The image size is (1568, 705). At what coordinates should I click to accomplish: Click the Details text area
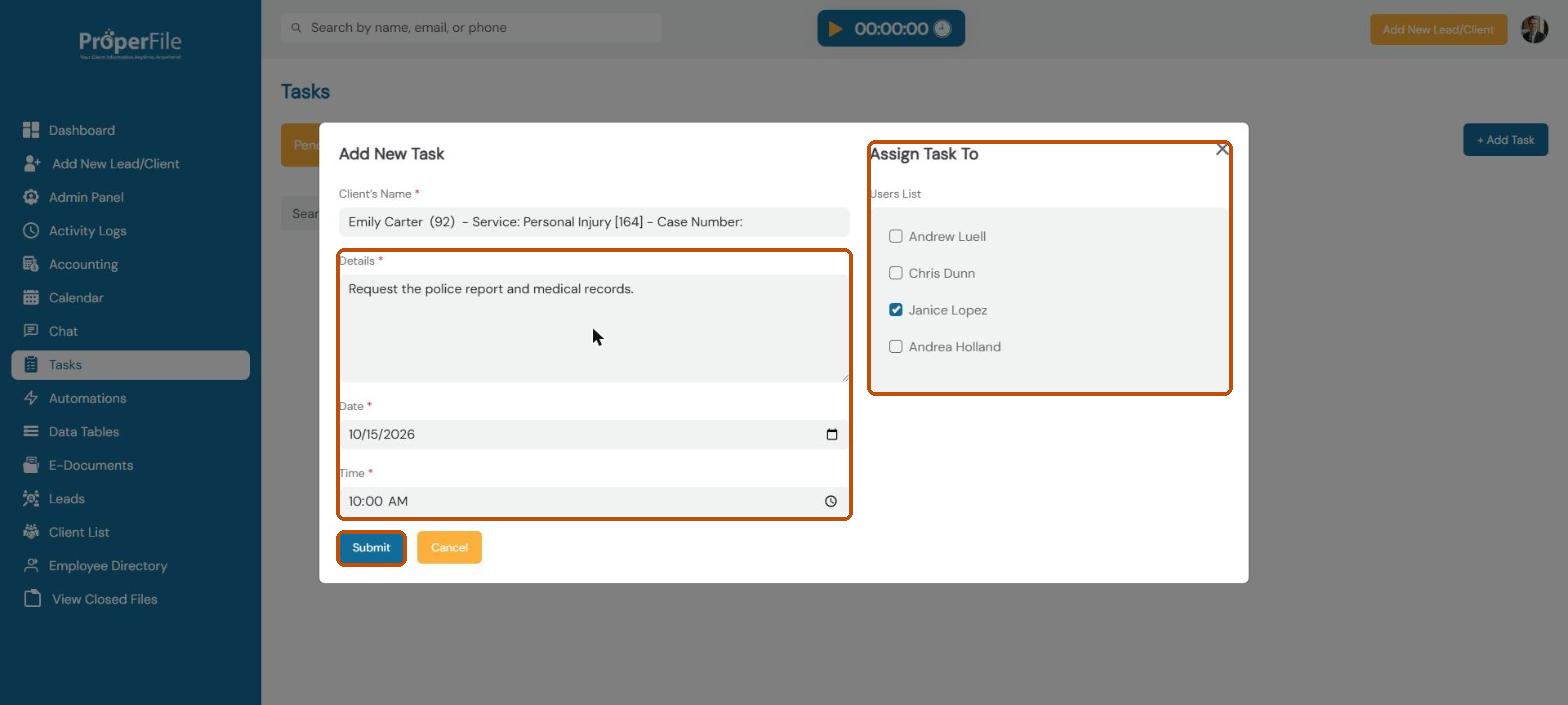[x=594, y=328]
